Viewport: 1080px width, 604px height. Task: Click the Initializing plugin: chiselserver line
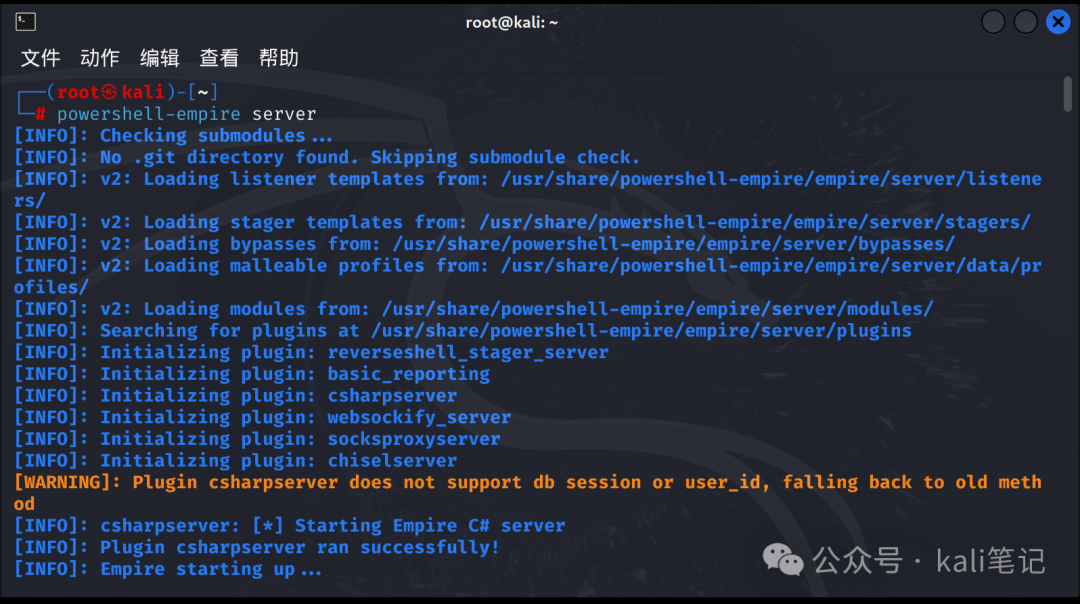point(236,461)
